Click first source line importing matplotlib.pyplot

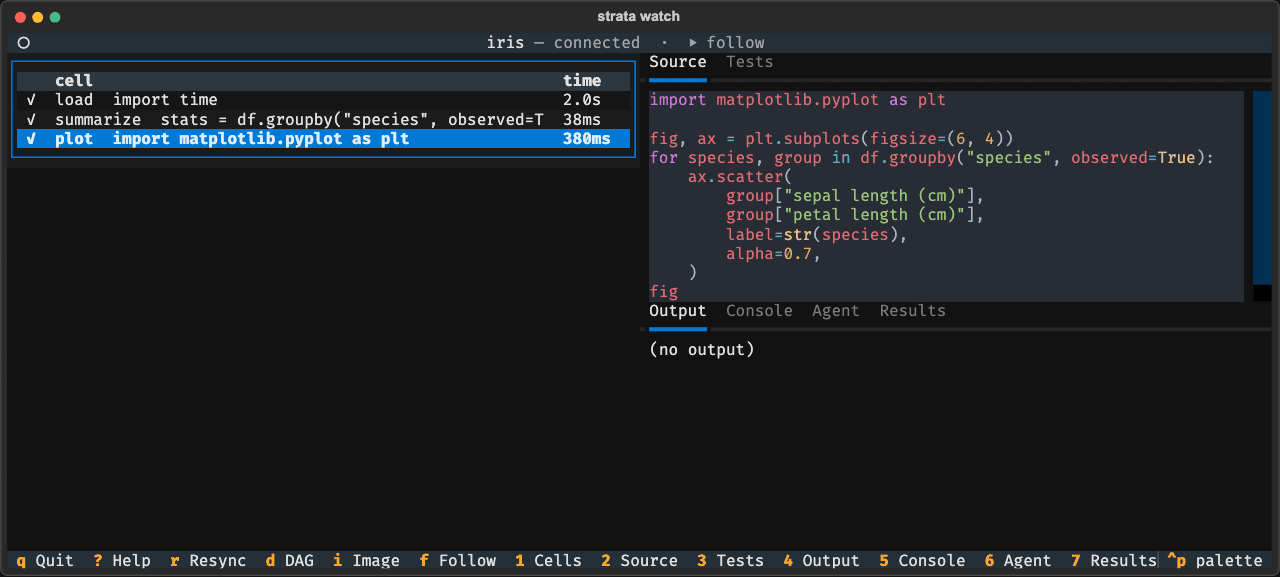798,100
